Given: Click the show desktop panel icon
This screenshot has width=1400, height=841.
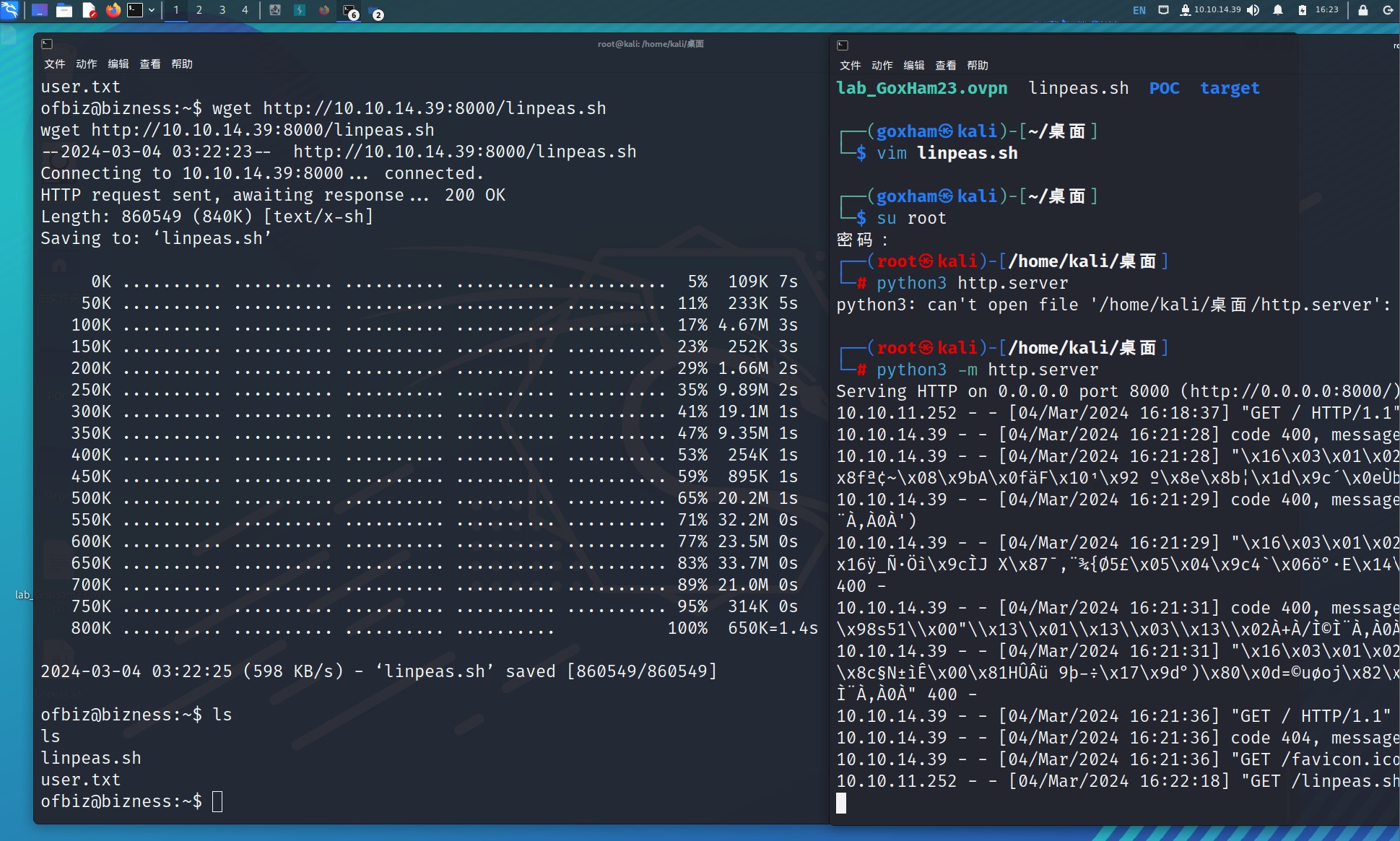Looking at the screenshot, I should [x=40, y=10].
